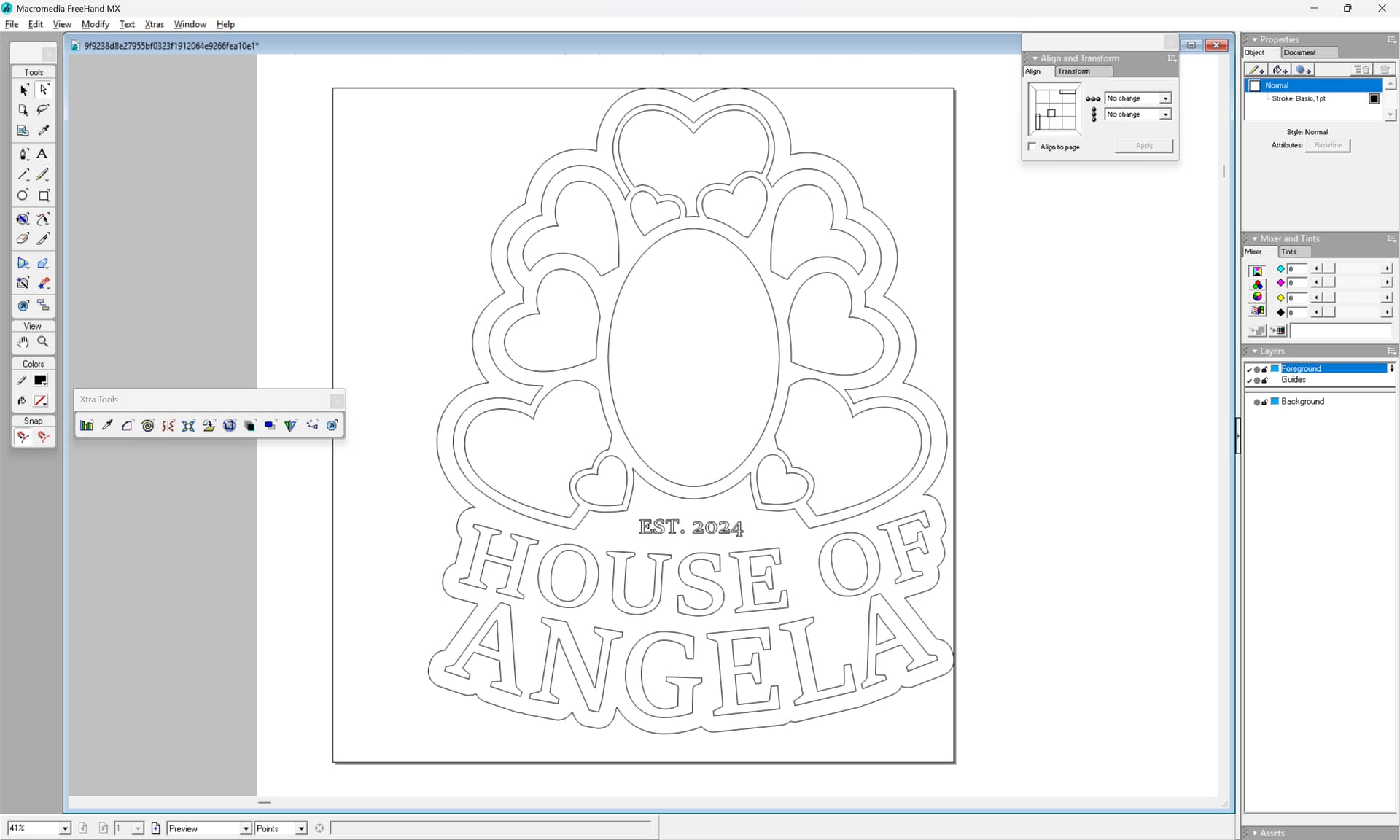This screenshot has height=840, width=1400.
Task: Select the Subselect tool
Action: pyautogui.click(x=44, y=90)
